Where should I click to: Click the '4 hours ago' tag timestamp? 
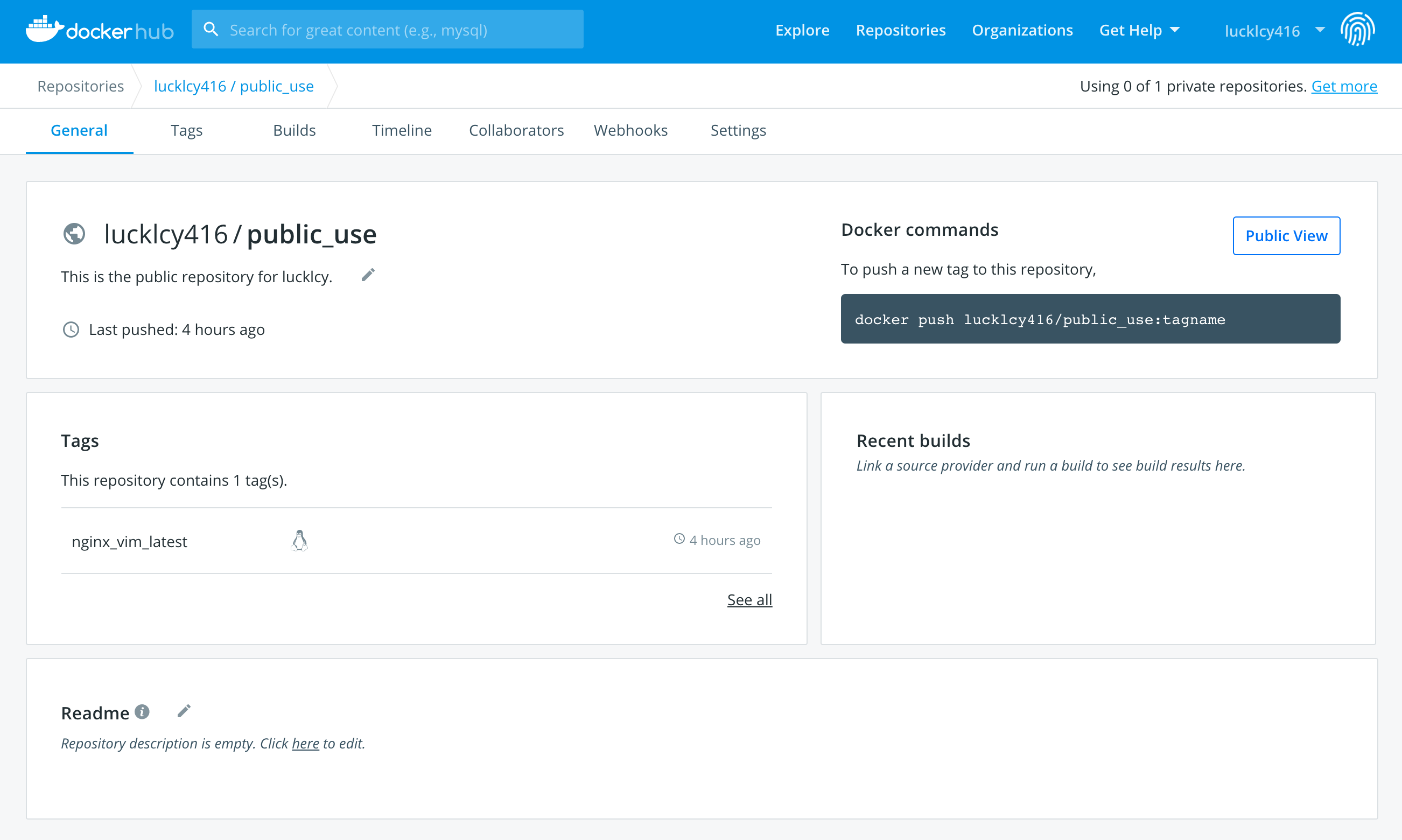(725, 540)
